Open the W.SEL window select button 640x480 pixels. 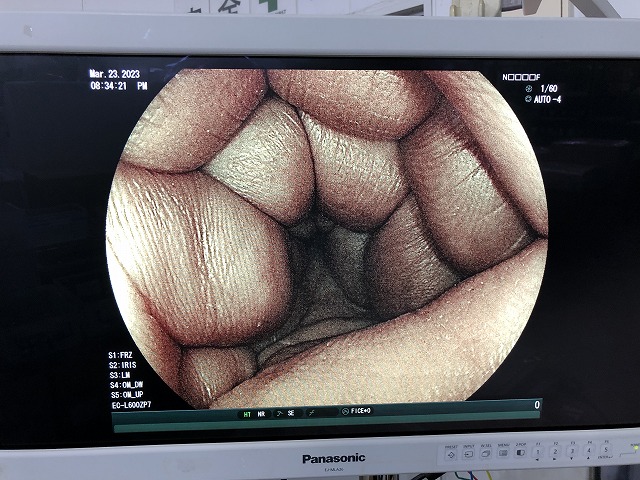click(486, 453)
